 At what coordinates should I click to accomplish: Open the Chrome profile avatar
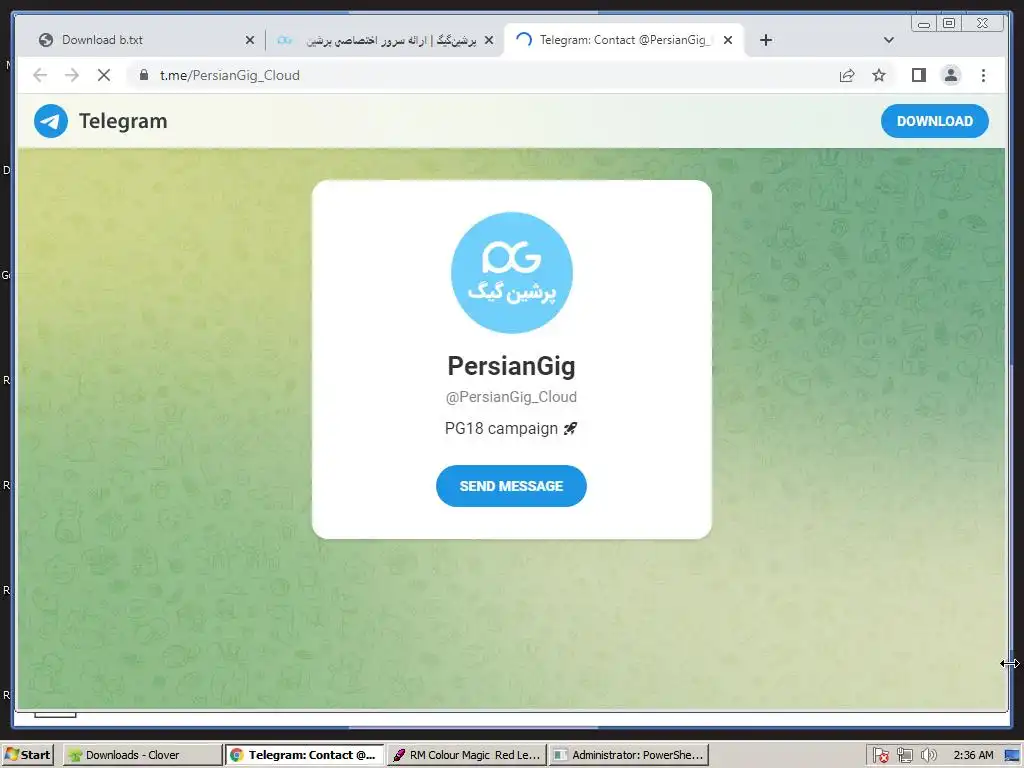pyautogui.click(x=951, y=75)
